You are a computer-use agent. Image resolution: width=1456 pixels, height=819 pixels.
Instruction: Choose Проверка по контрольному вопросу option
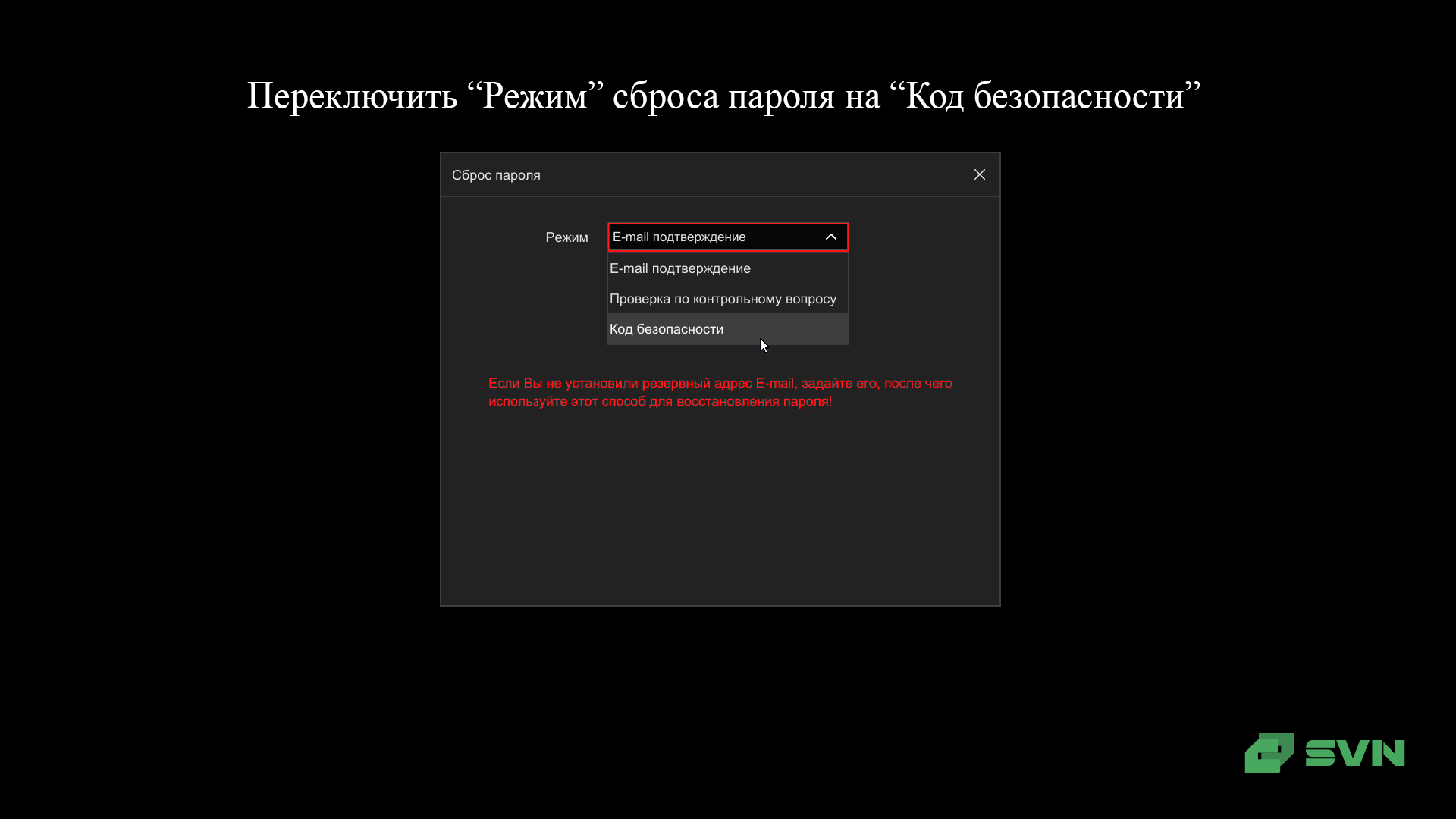tap(722, 299)
